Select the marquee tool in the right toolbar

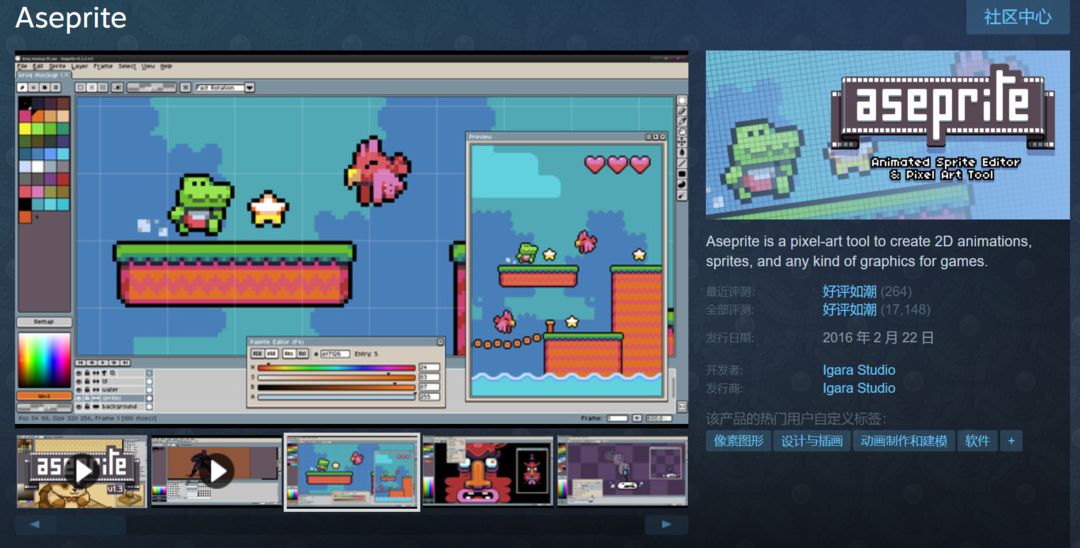[682, 101]
